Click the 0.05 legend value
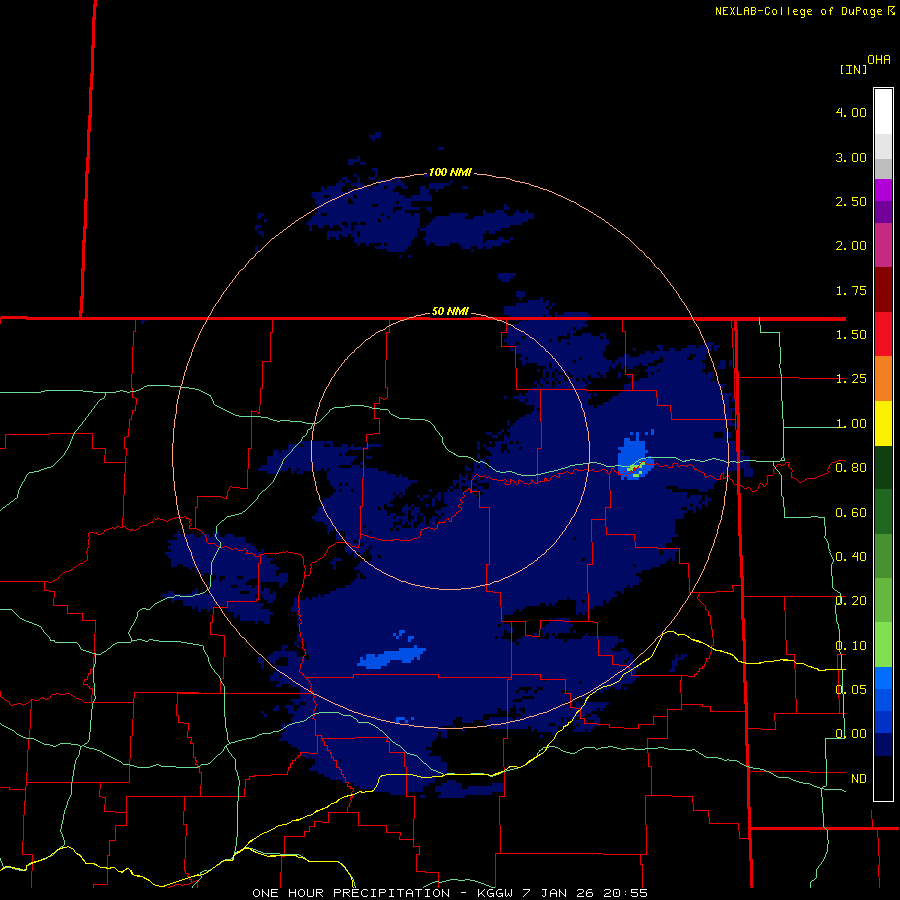 click(851, 689)
